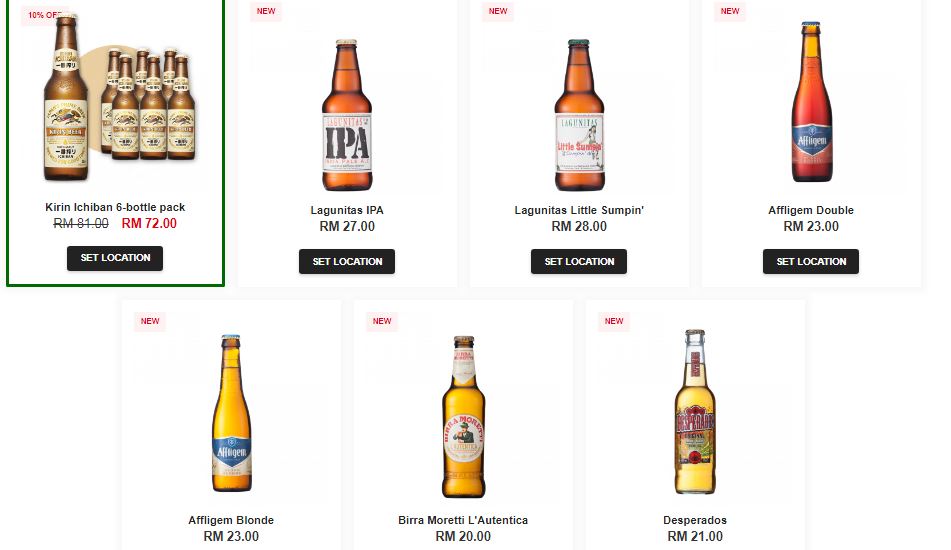
Task: Click Set Location under Affligem Double
Action: pyautogui.click(x=811, y=261)
